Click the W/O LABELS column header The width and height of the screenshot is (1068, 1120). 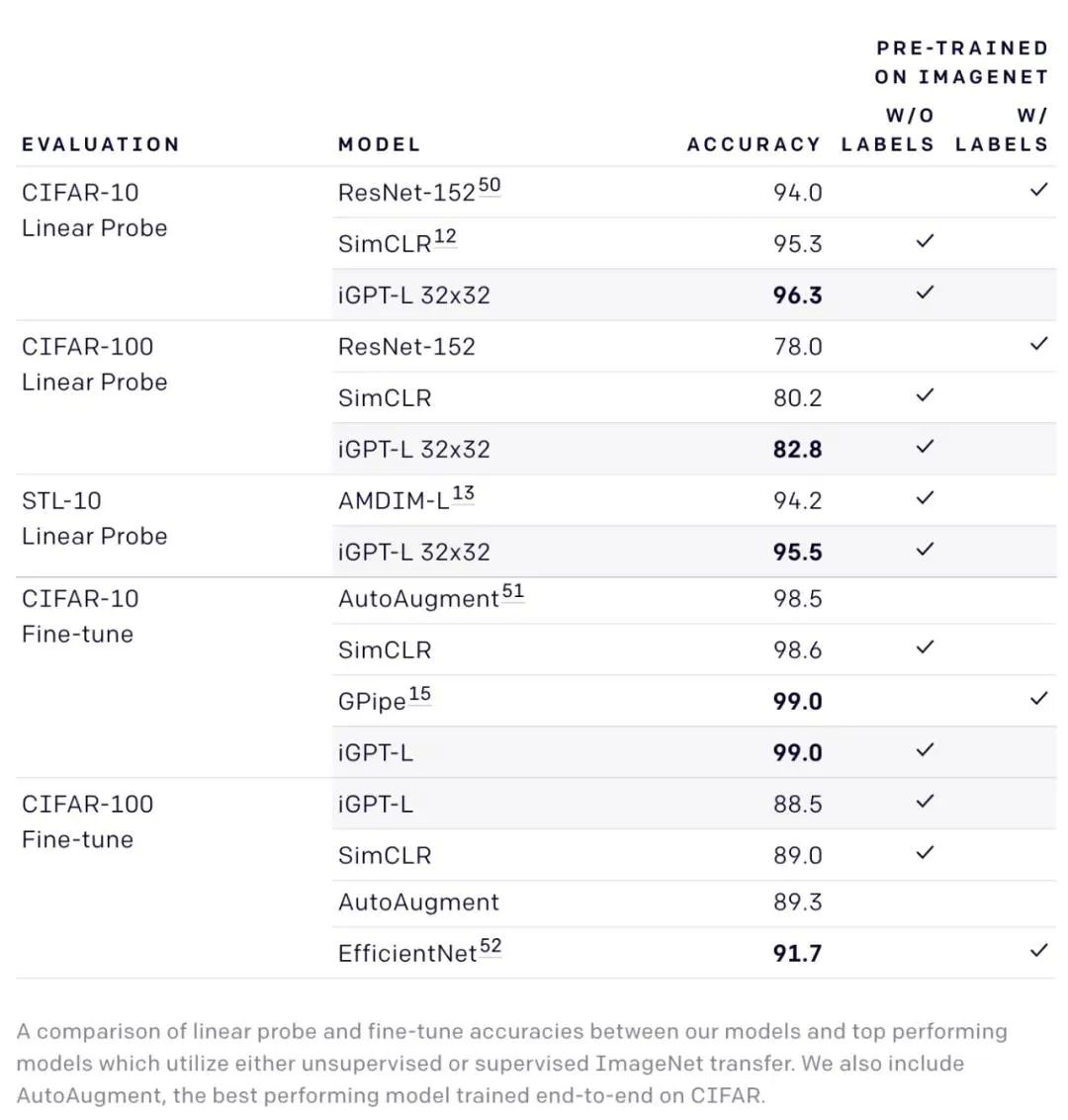click(x=888, y=129)
